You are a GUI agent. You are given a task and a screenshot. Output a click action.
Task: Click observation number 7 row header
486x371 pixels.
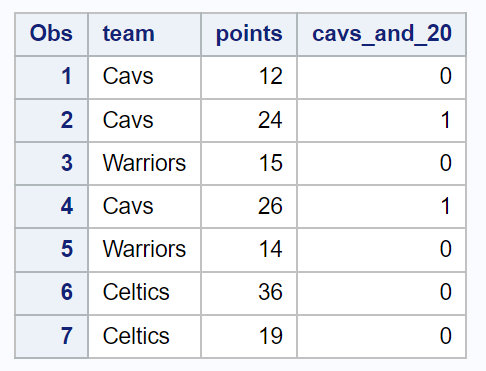click(x=51, y=336)
